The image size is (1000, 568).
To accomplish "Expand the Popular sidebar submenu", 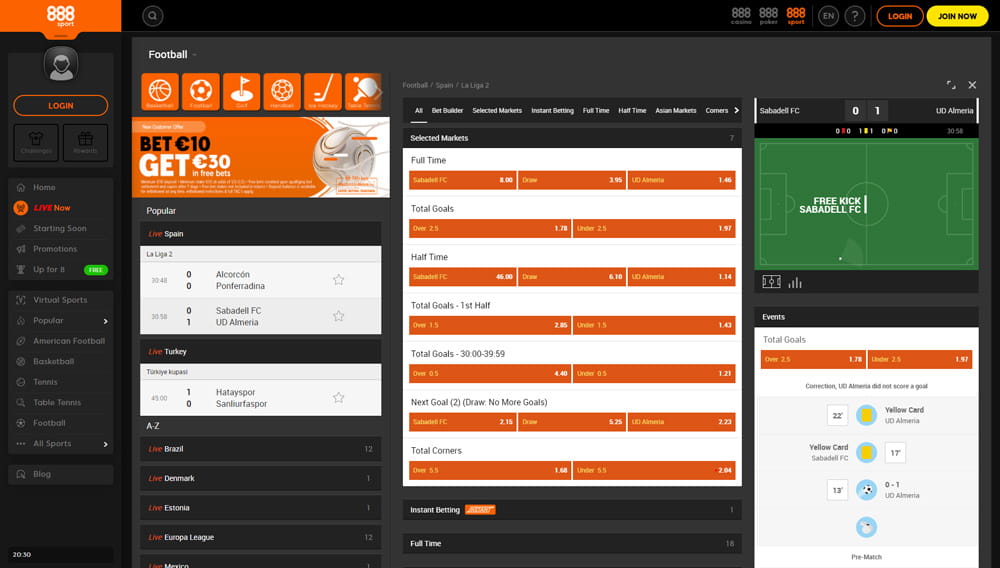I will (105, 321).
